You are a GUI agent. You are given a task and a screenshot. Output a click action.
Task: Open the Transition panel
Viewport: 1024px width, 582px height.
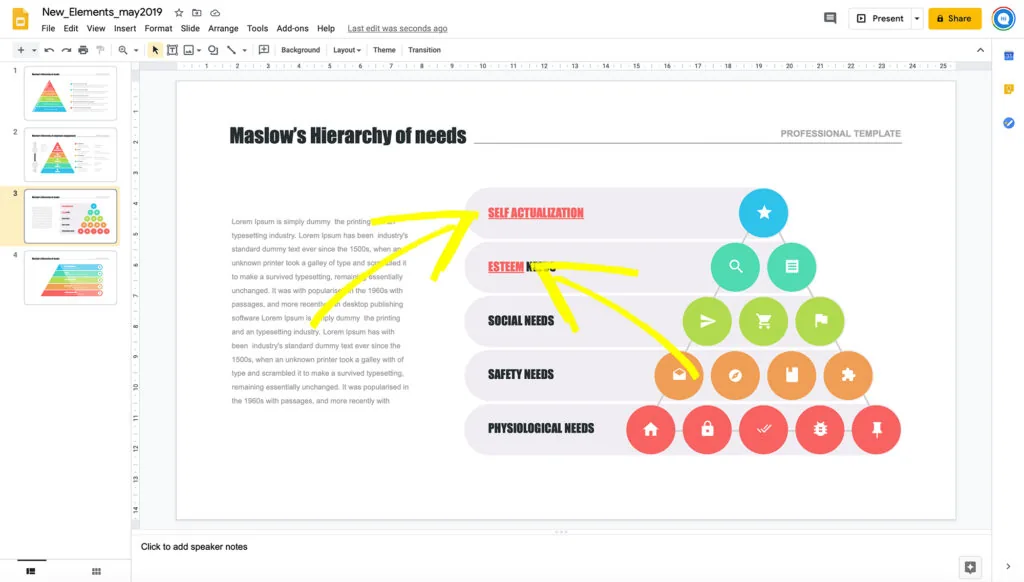coord(424,50)
